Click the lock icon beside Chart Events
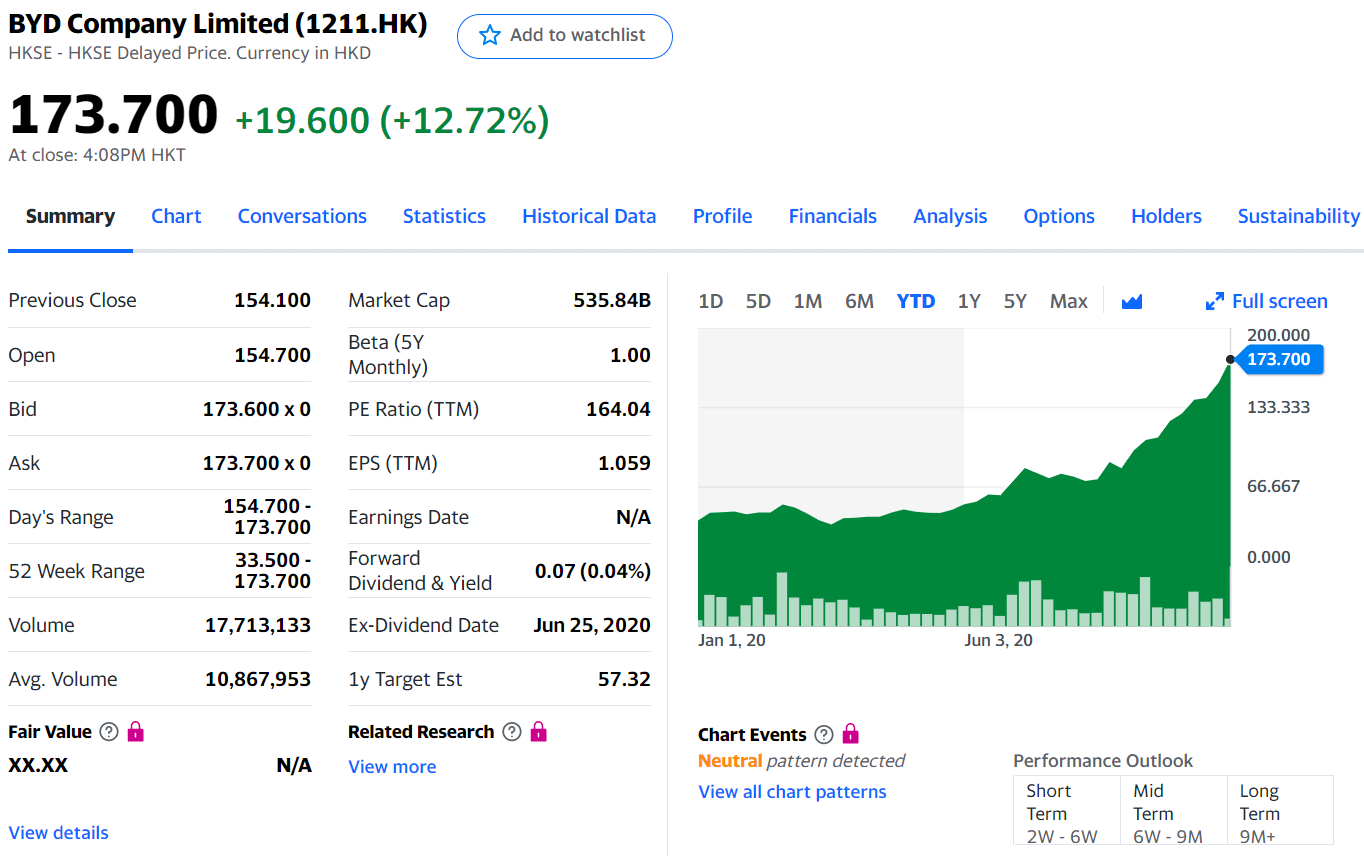This screenshot has height=860, width=1364. click(x=850, y=735)
